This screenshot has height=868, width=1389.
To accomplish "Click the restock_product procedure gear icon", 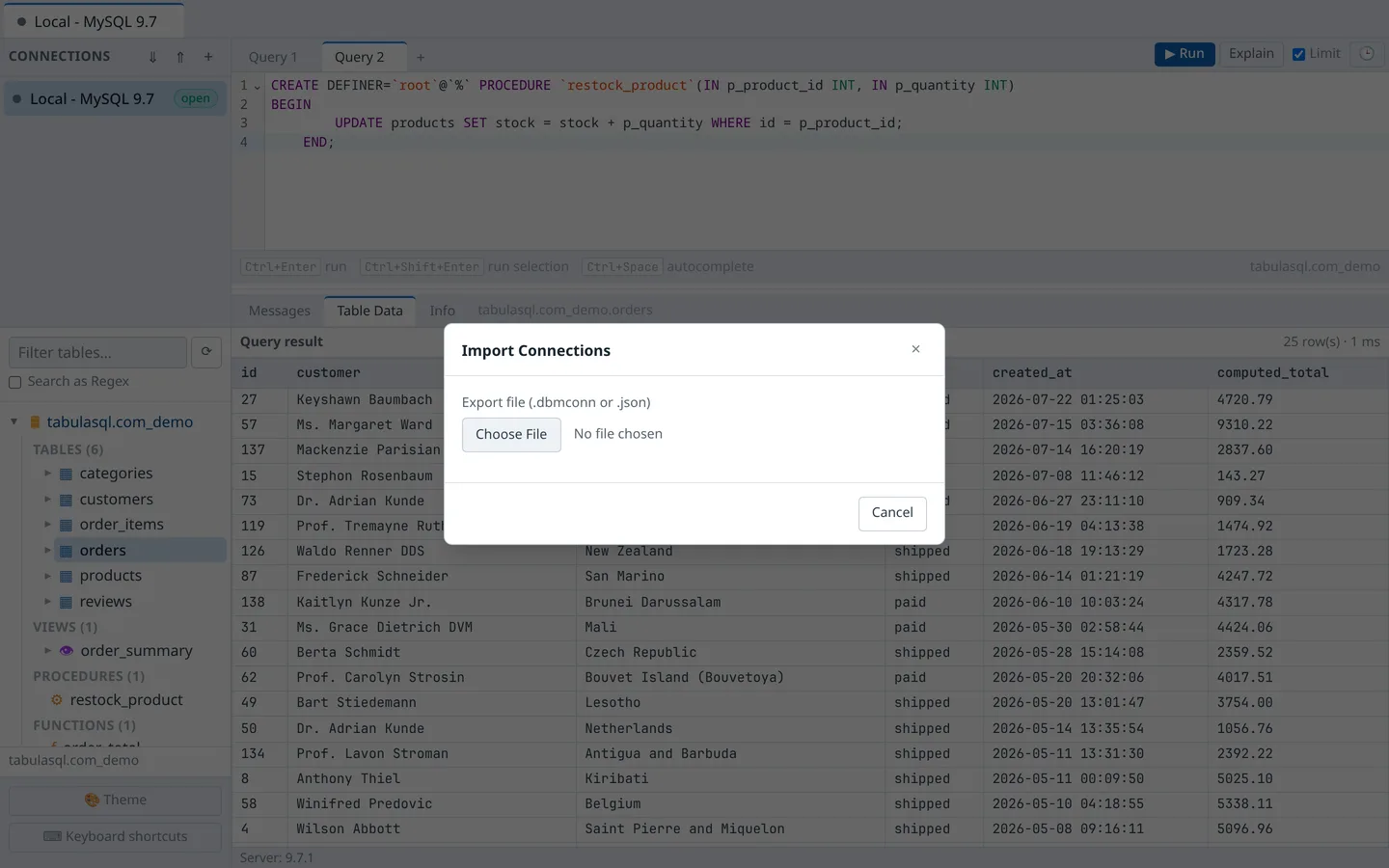I will 57,700.
